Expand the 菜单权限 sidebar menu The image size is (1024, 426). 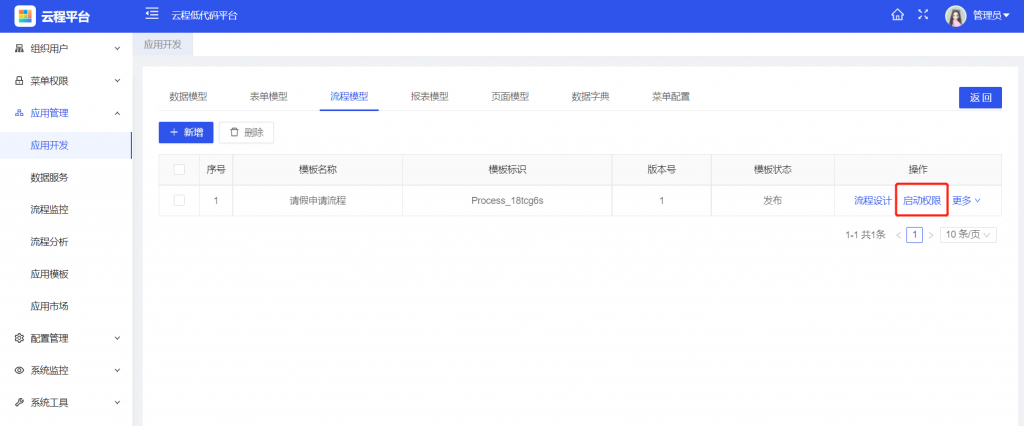point(66,80)
